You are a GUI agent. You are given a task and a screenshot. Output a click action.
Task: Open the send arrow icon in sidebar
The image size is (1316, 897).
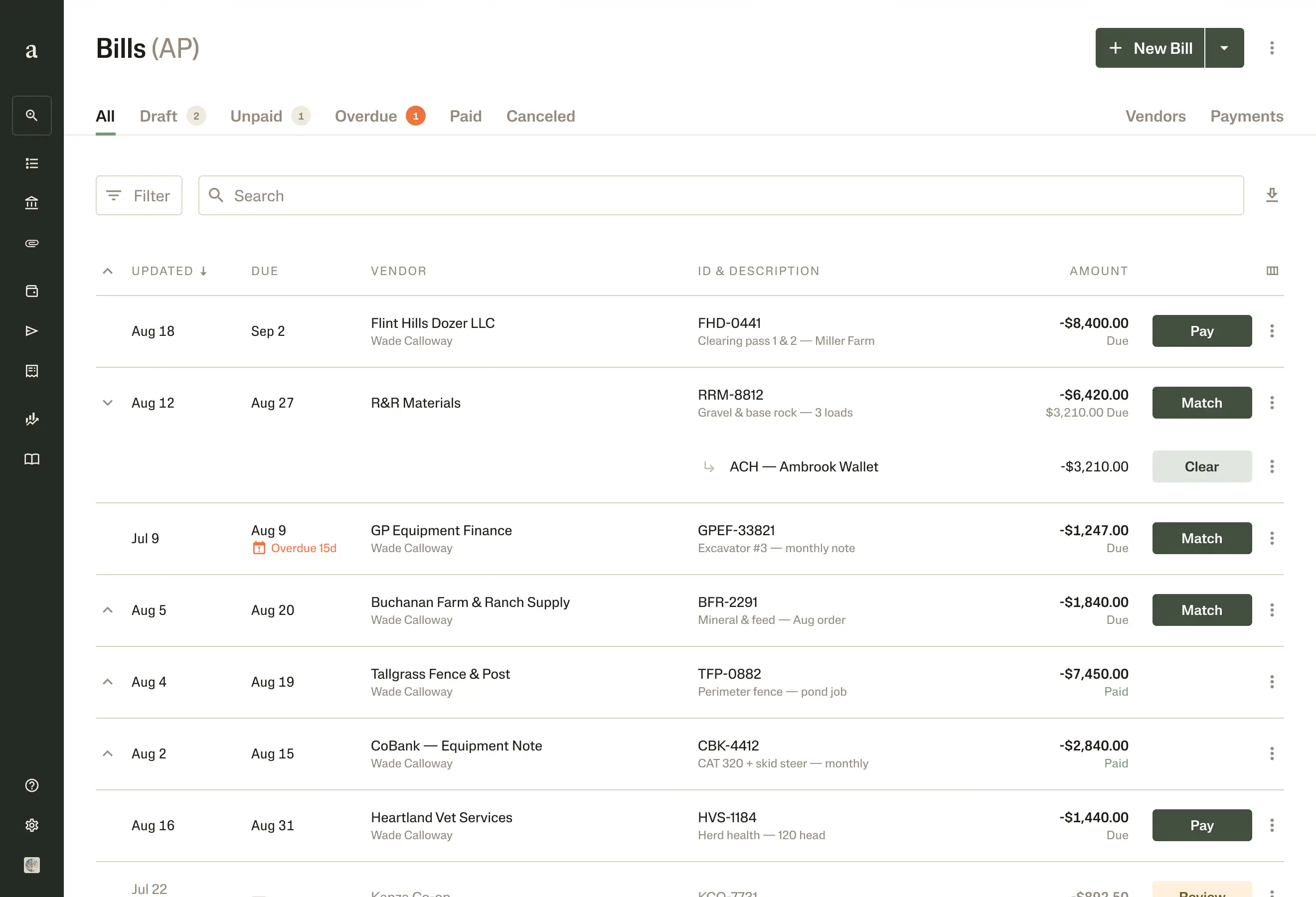click(x=32, y=331)
